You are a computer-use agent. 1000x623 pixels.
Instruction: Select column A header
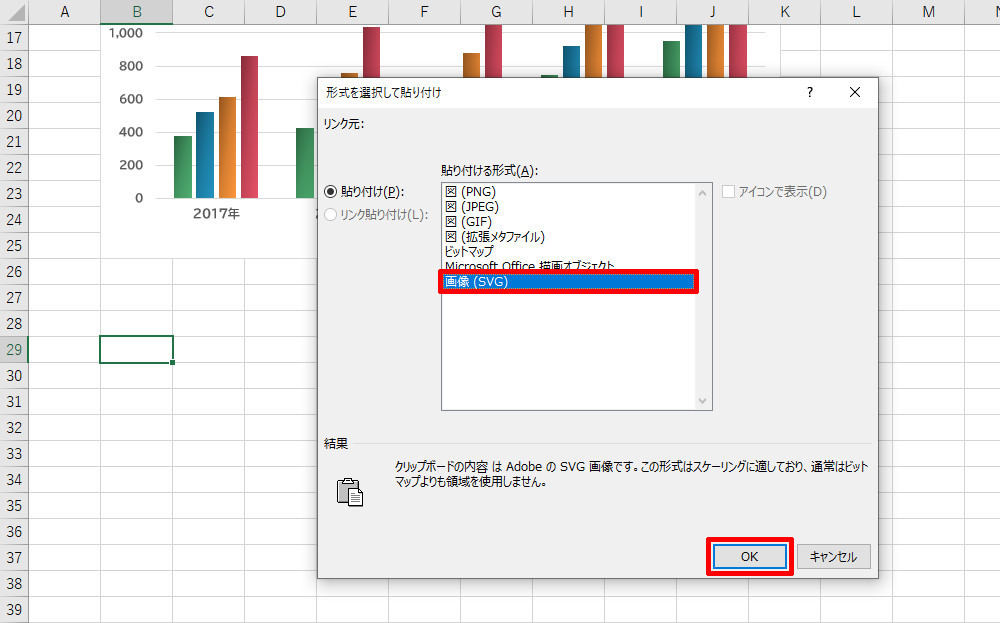click(x=64, y=12)
